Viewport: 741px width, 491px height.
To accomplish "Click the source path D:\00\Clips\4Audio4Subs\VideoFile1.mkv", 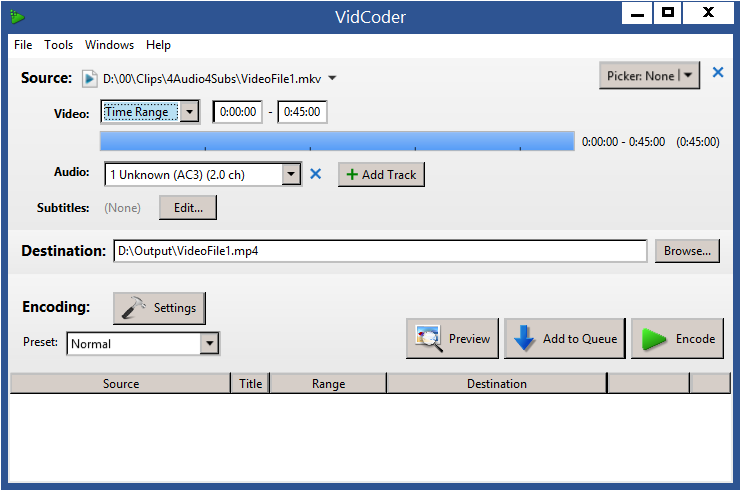I will tap(212, 78).
